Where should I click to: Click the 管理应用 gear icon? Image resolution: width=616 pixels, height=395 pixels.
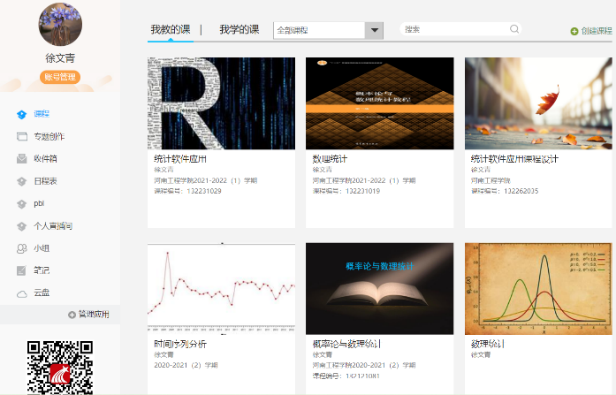click(x=72, y=315)
